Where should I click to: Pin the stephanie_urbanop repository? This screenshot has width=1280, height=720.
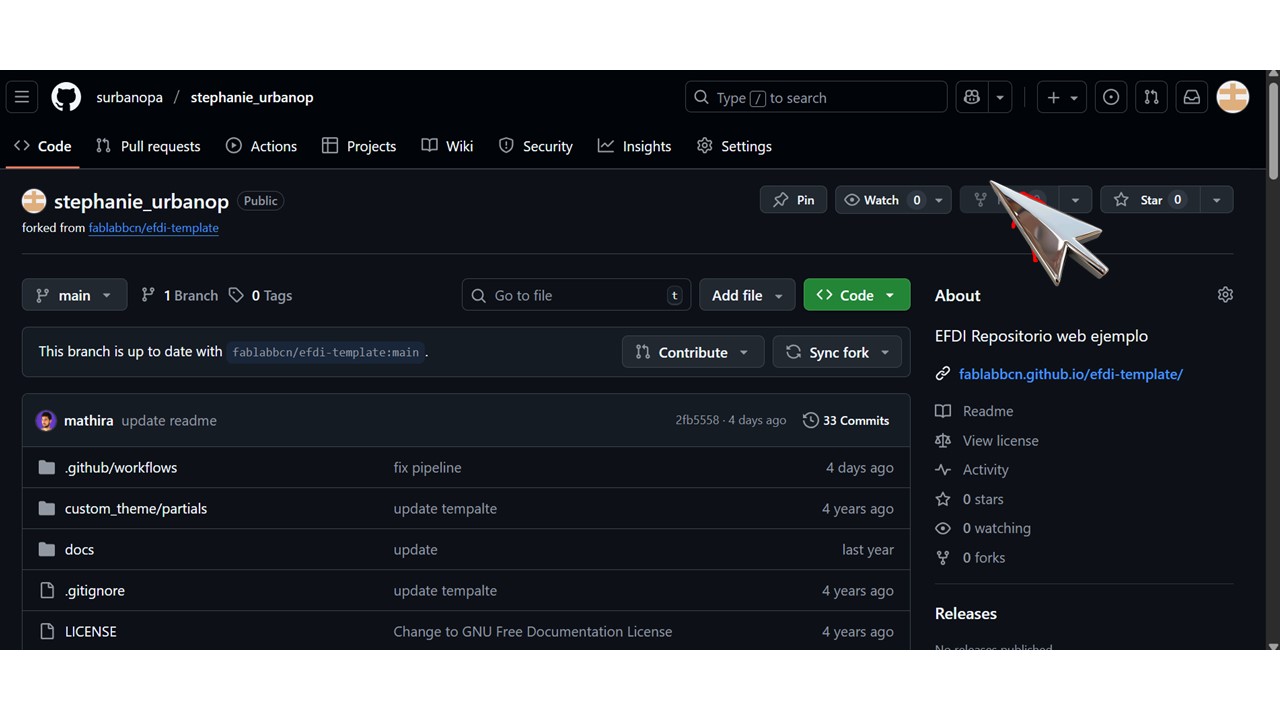tap(793, 200)
